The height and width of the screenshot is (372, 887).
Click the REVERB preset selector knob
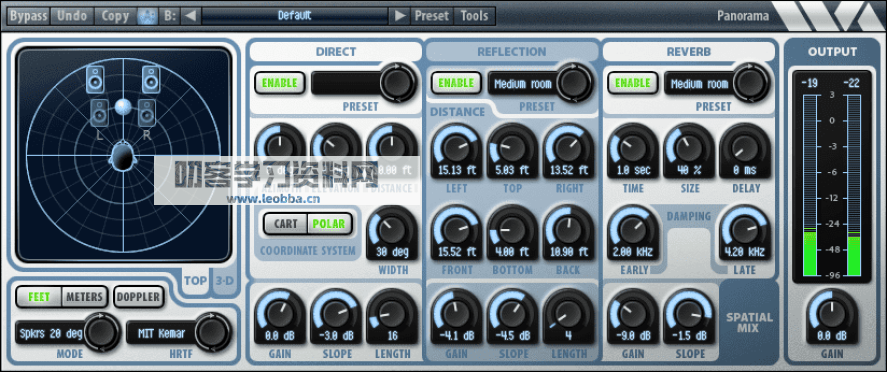click(751, 83)
